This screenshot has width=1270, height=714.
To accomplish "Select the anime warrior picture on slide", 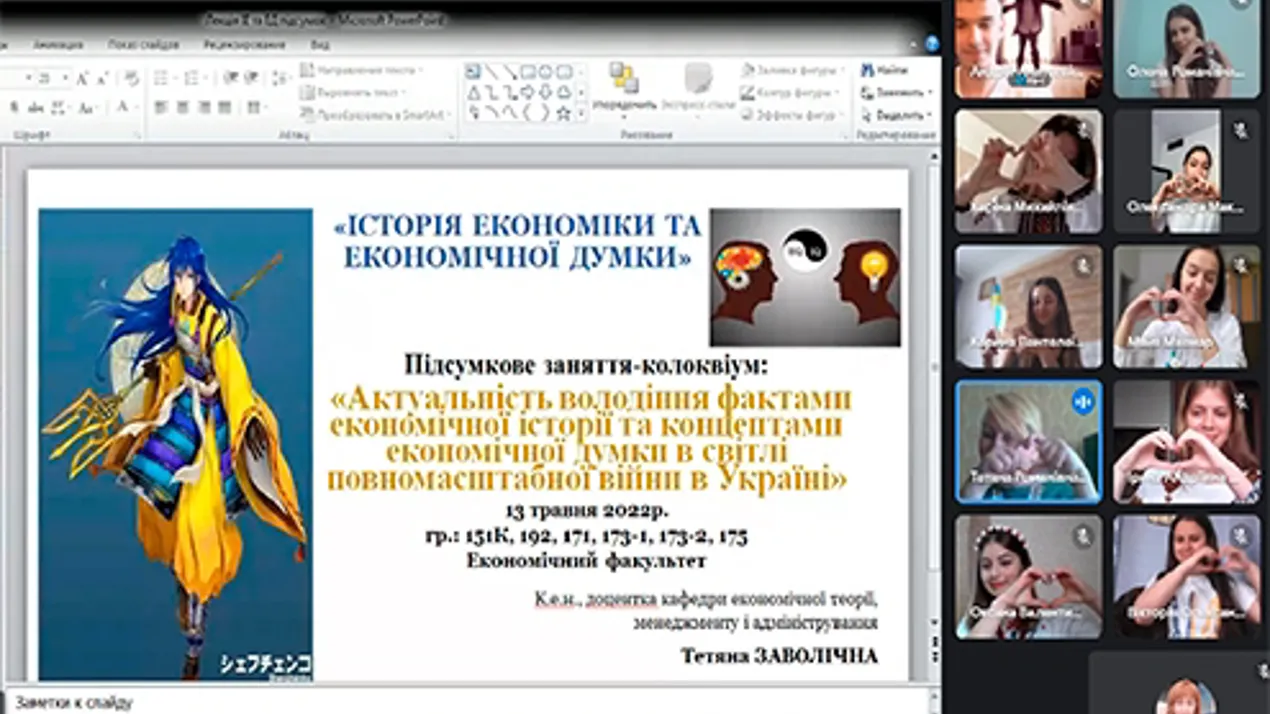I will 176,444.
